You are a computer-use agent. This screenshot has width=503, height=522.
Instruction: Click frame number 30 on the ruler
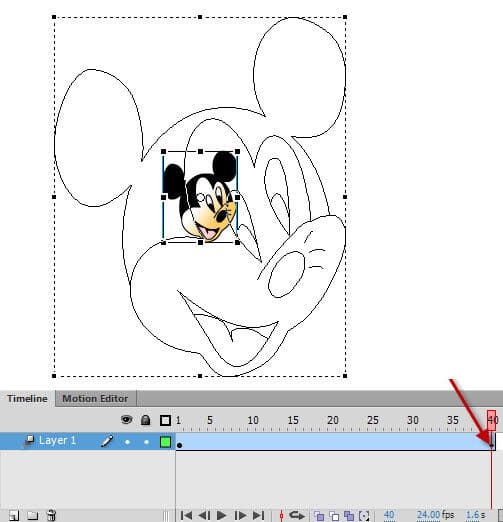pos(413,420)
